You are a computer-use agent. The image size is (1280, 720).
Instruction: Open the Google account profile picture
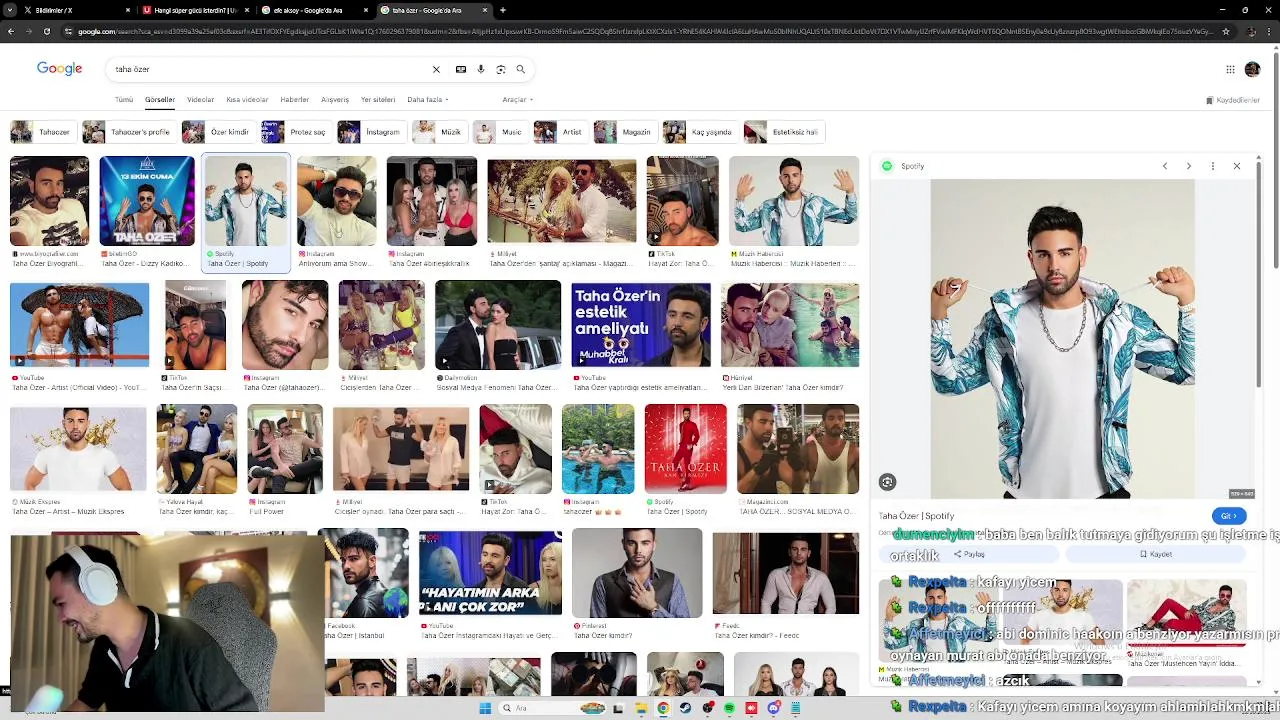[x=1252, y=69]
